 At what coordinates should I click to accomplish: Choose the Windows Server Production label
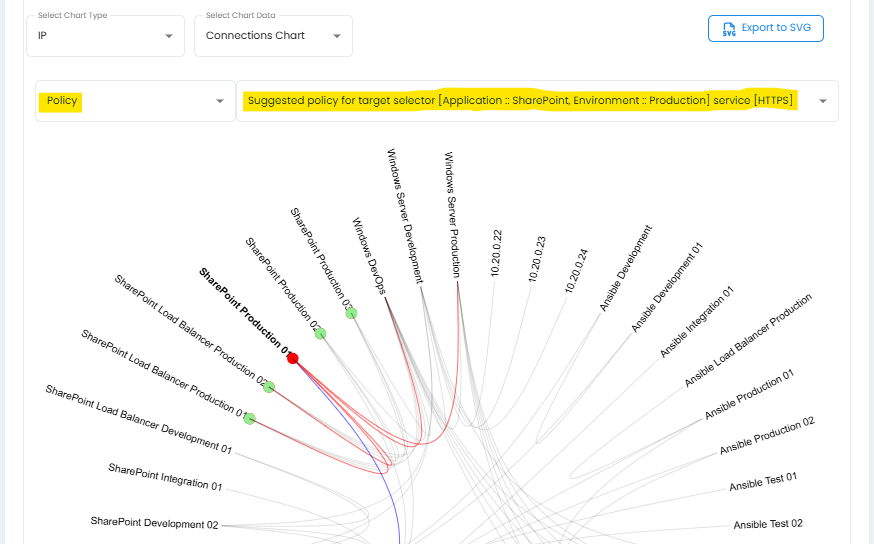[x=453, y=214]
